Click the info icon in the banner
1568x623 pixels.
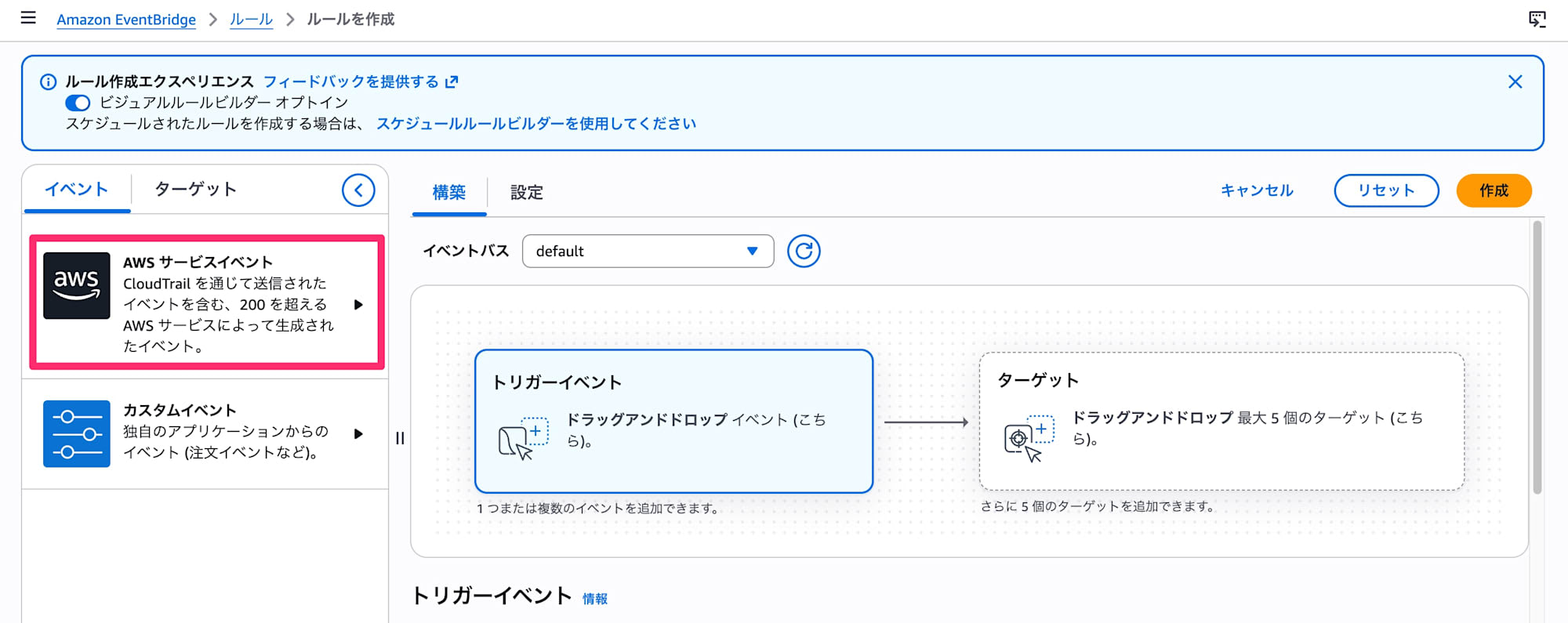point(48,81)
